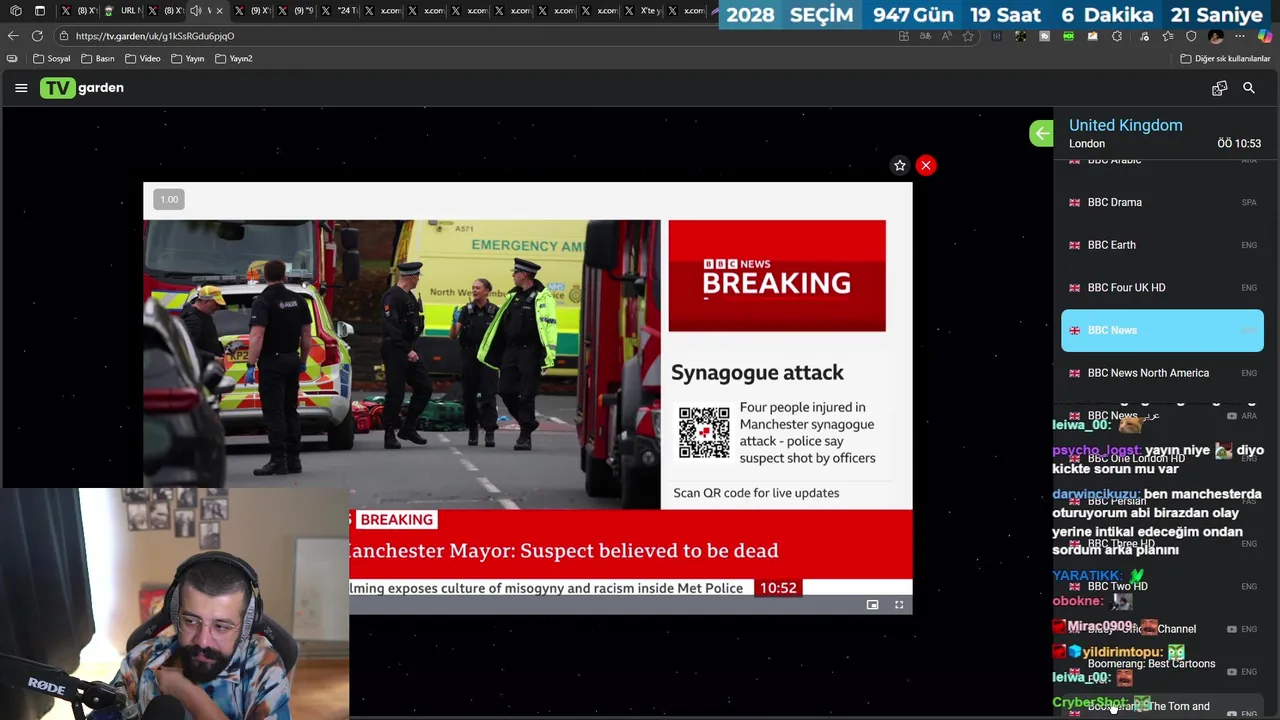
Task: Open Diğer sık kullanılanlar folder
Action: [x=1225, y=59]
